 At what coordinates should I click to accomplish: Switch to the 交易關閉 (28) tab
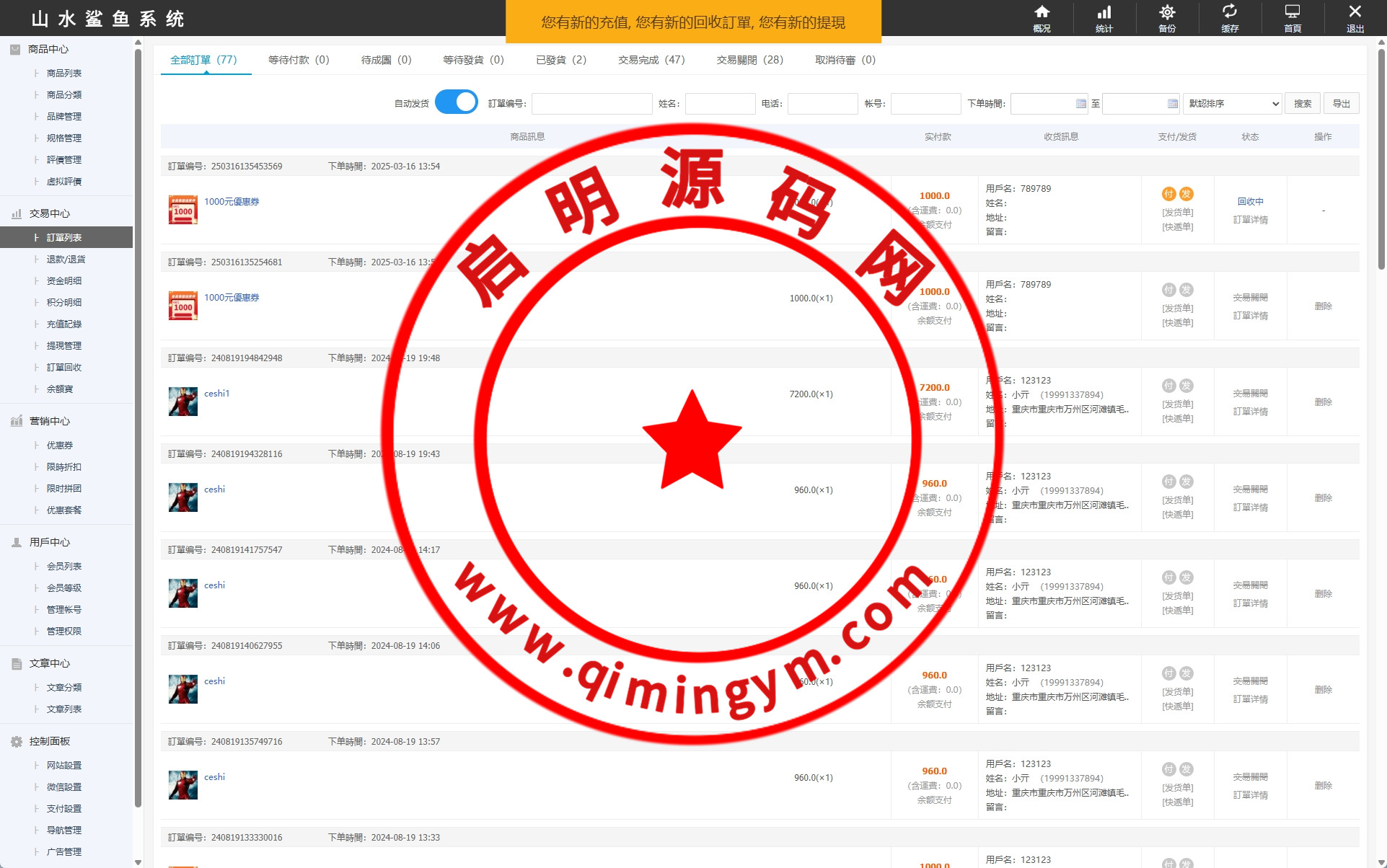pos(749,60)
